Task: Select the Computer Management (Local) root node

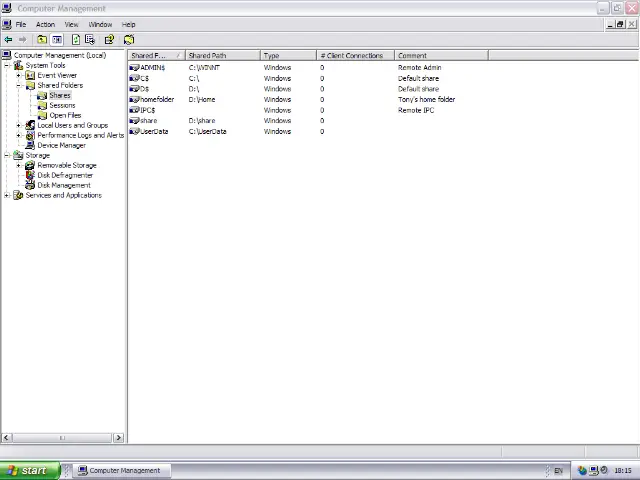Action: pyautogui.click(x=60, y=55)
